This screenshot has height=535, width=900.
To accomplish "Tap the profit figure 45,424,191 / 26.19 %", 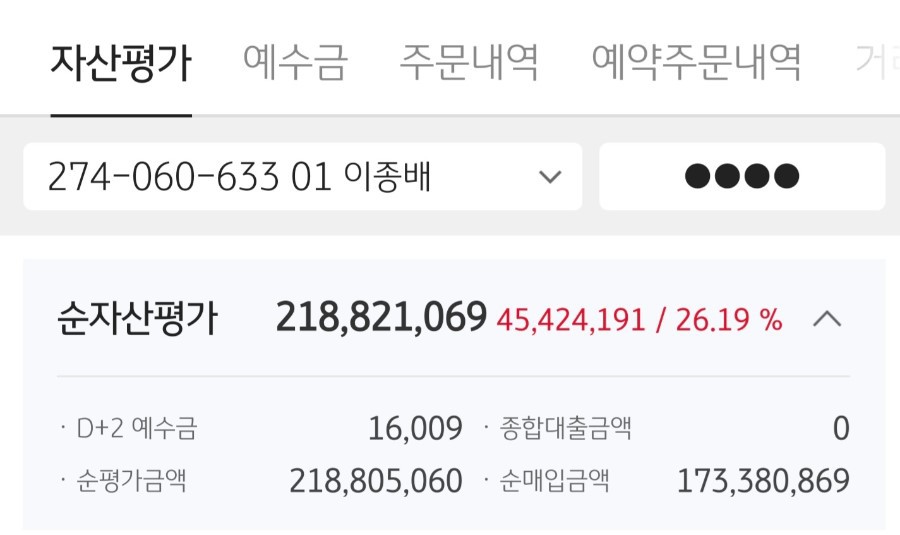I will [x=639, y=320].
